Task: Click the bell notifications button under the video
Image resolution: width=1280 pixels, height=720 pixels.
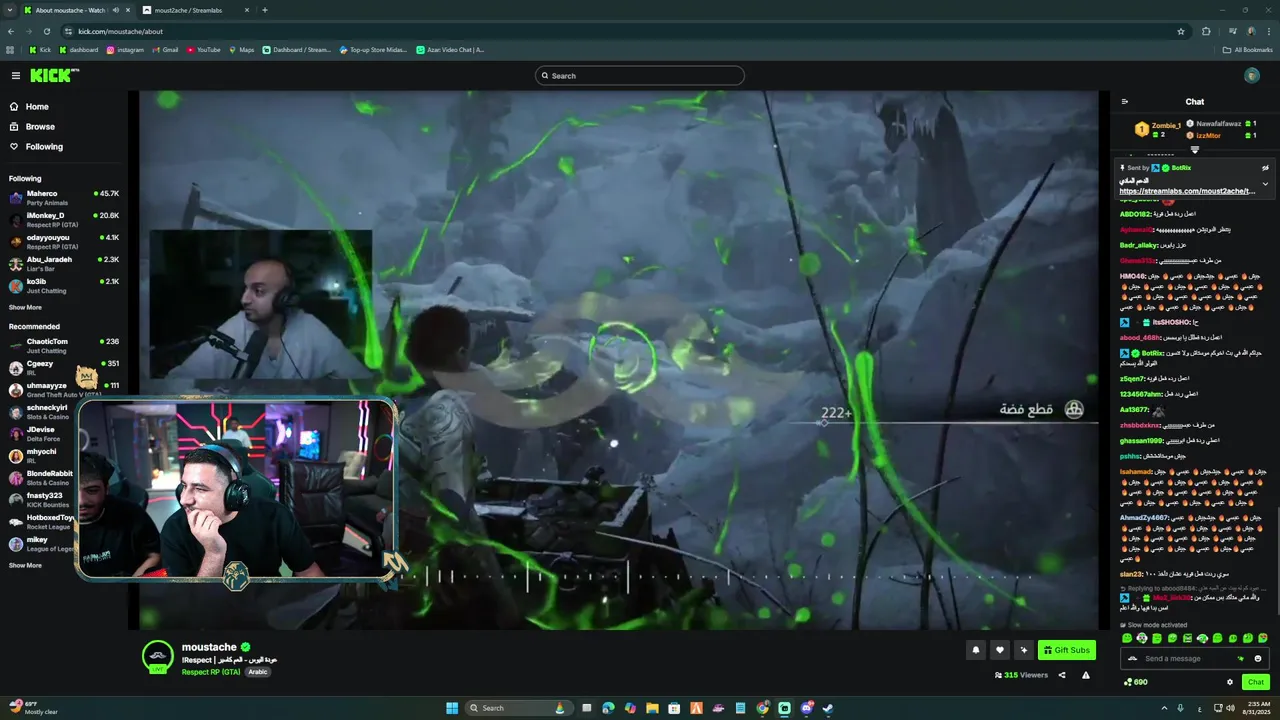Action: 976,650
